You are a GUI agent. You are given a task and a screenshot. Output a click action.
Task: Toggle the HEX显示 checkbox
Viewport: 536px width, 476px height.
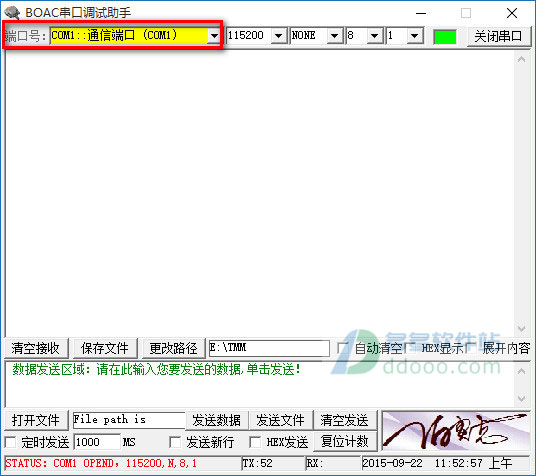(410, 348)
